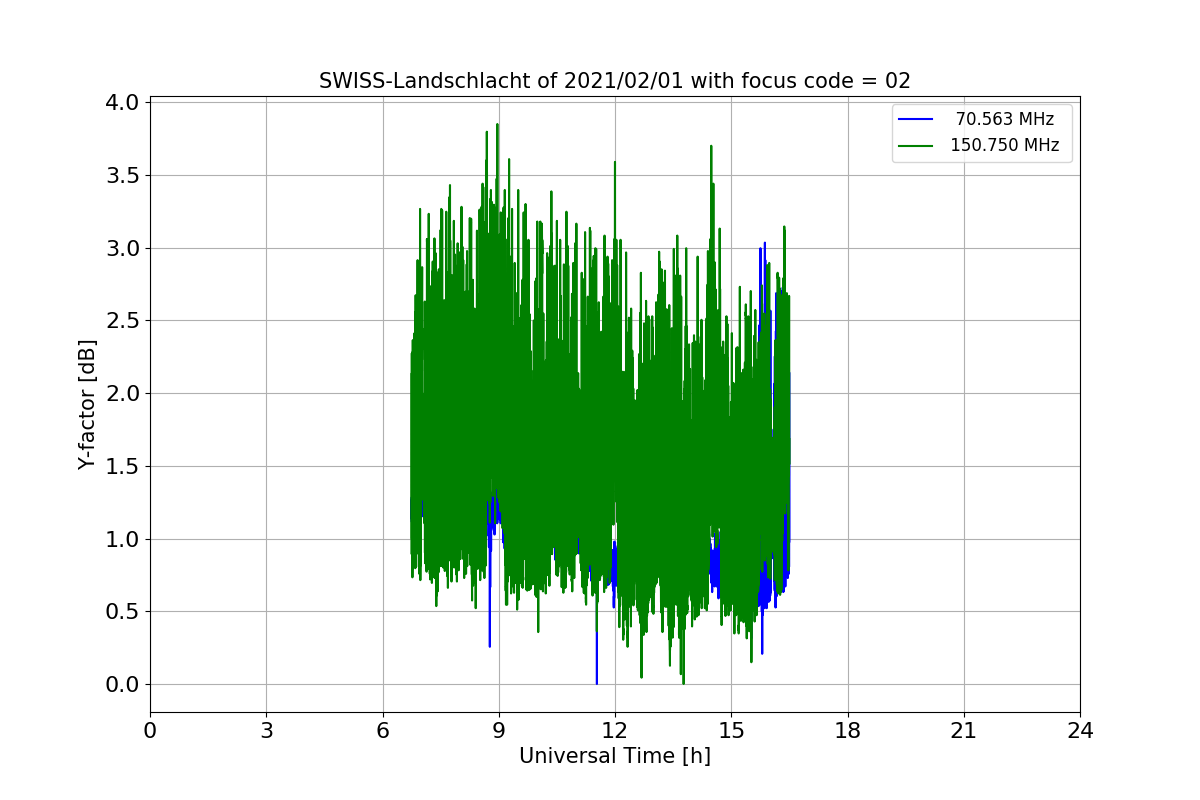Click the y-axis tick label 3.5
Screen dimensions: 1200x800
123,176
